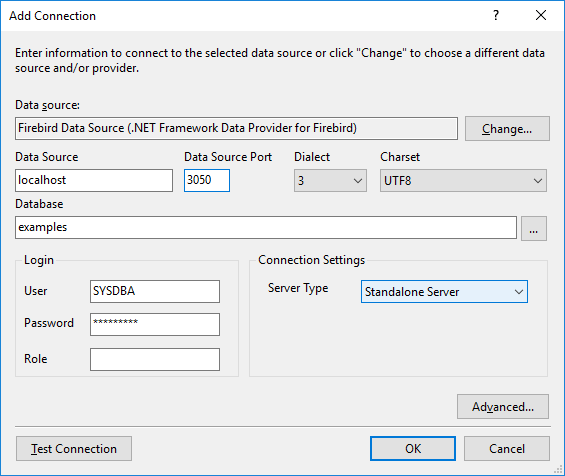Click the Charset dropdown arrow
Screen dimensions: 565x476
tap(538, 181)
